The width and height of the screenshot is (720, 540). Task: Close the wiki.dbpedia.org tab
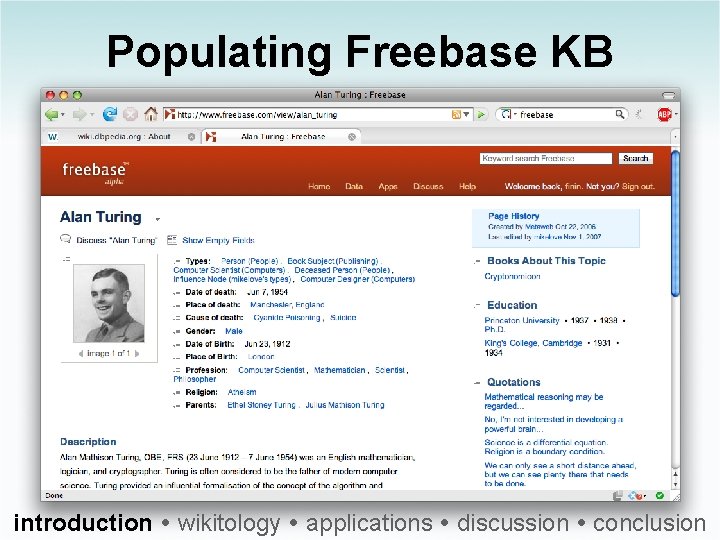pyautogui.click(x=191, y=137)
